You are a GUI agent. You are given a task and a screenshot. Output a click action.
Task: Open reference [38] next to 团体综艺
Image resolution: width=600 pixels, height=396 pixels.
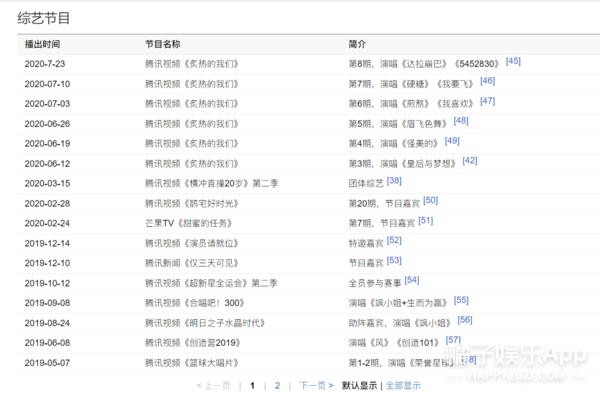click(x=394, y=181)
